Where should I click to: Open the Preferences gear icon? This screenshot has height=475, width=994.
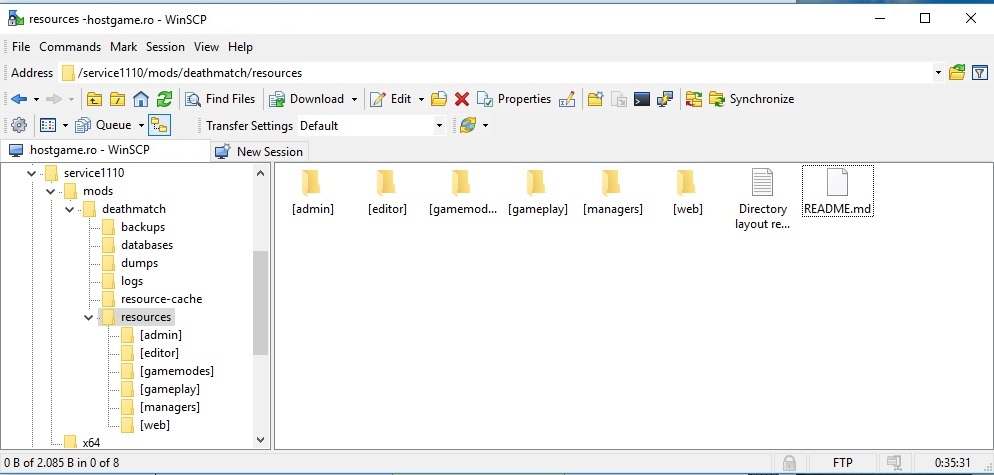pos(19,126)
